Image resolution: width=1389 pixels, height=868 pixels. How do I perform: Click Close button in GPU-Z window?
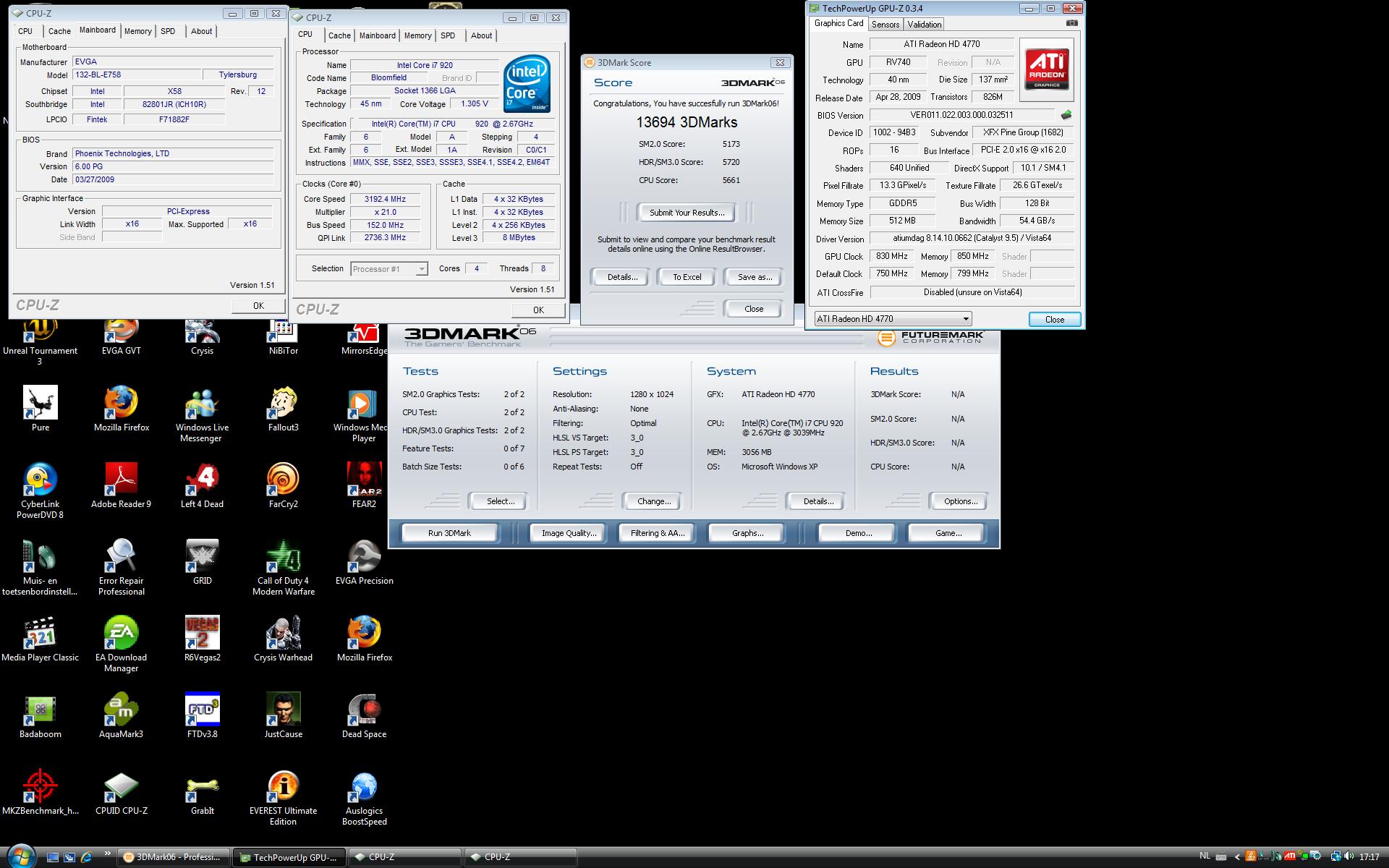point(1054,320)
